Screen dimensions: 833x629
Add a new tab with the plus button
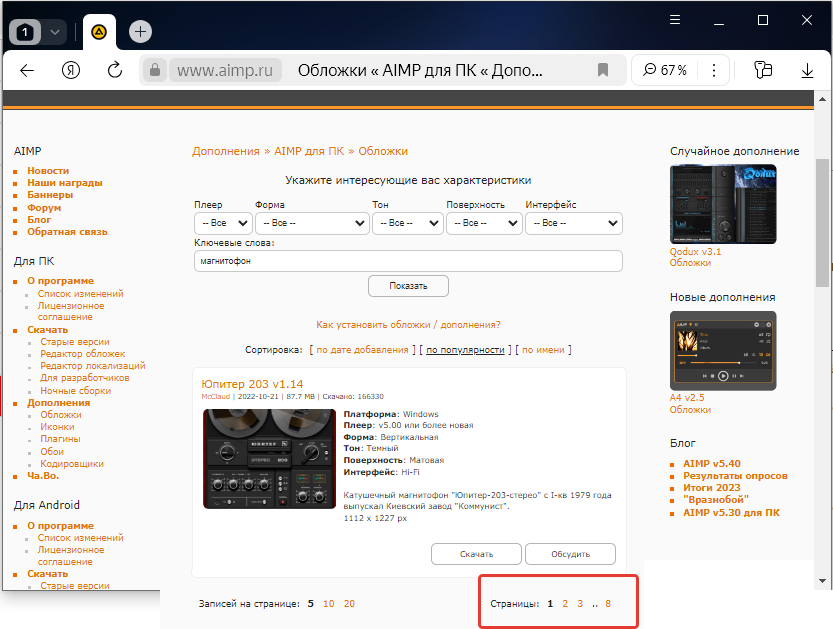pos(140,32)
